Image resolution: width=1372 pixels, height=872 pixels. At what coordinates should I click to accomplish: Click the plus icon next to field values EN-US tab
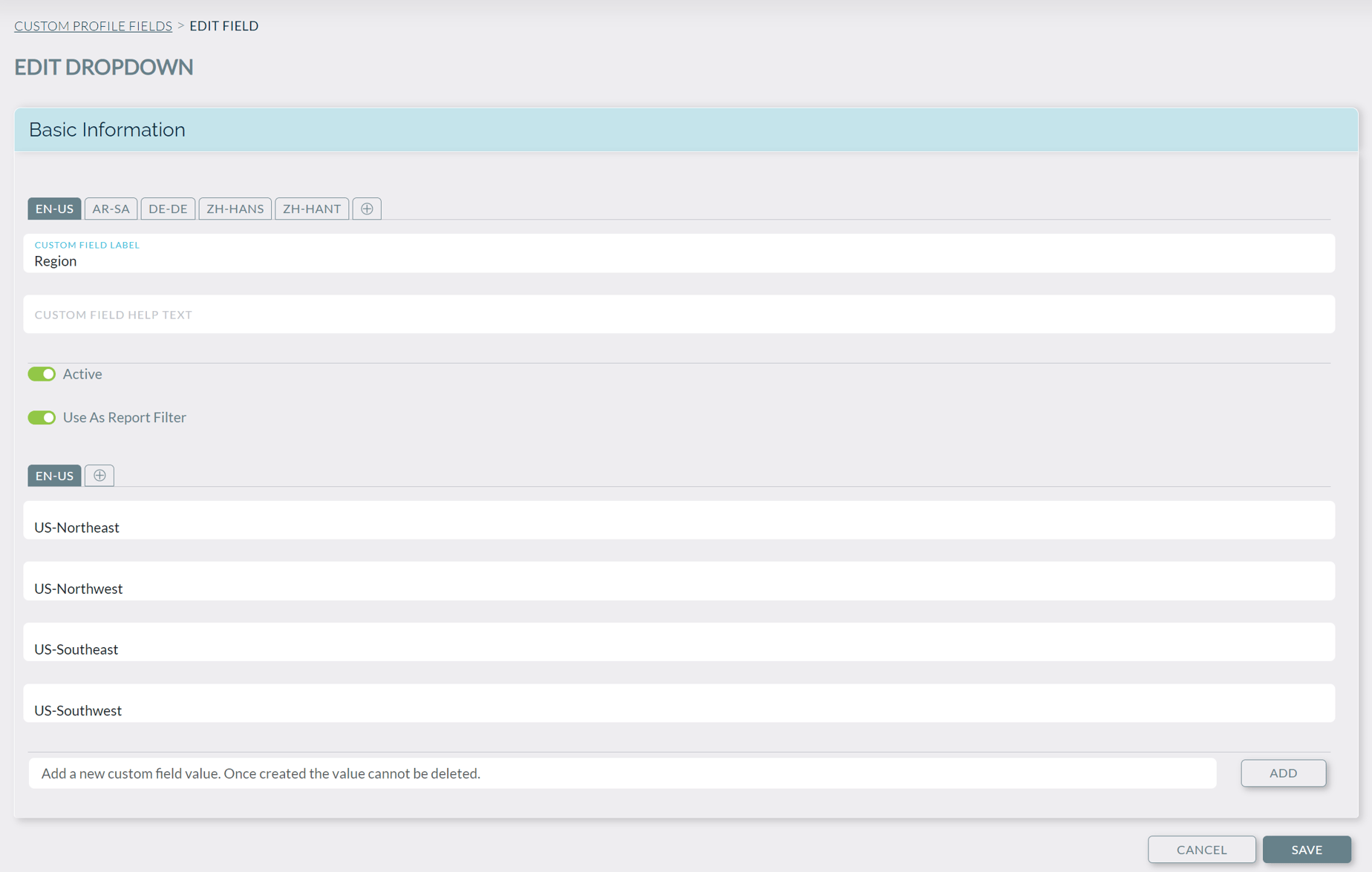pyautogui.click(x=99, y=476)
